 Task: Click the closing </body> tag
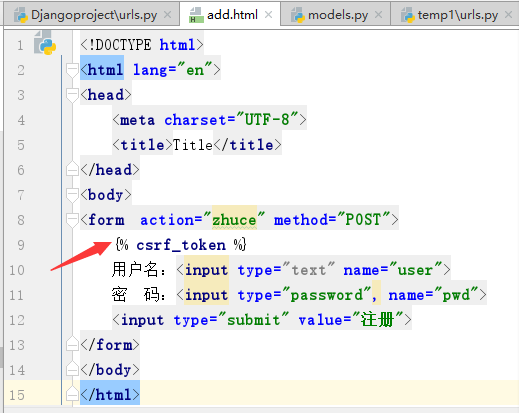click(x=110, y=370)
